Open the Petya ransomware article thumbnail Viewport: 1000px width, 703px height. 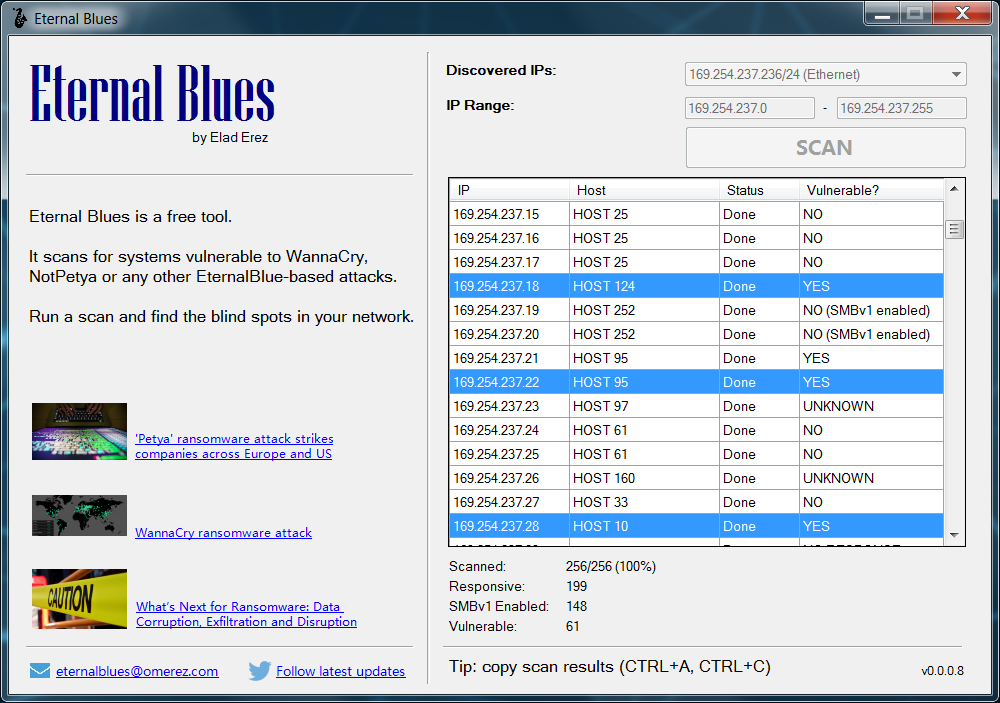coord(79,431)
